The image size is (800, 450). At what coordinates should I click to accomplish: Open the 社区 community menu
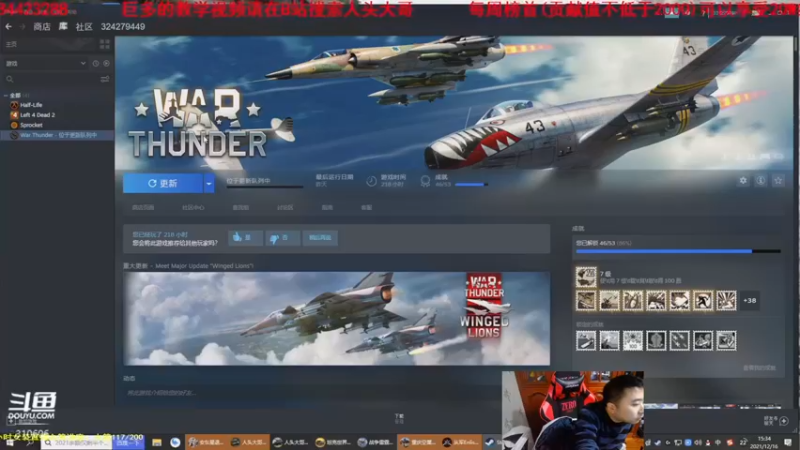84,27
